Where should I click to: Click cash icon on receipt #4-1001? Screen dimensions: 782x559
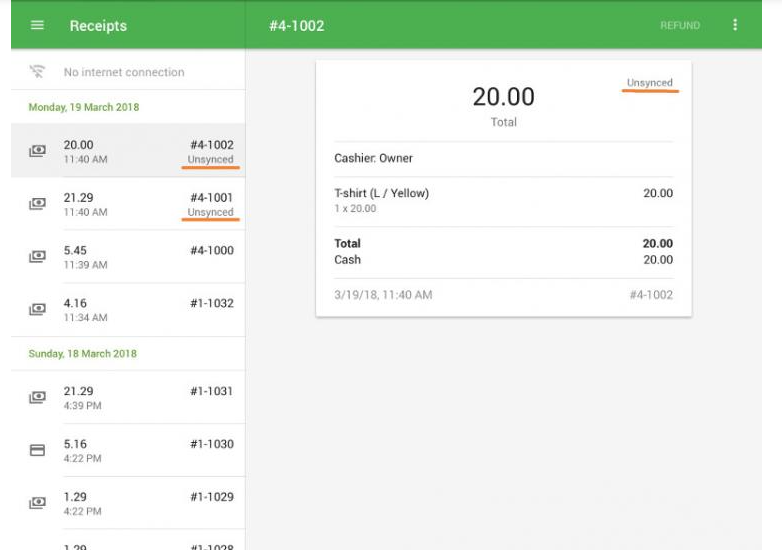(37, 204)
